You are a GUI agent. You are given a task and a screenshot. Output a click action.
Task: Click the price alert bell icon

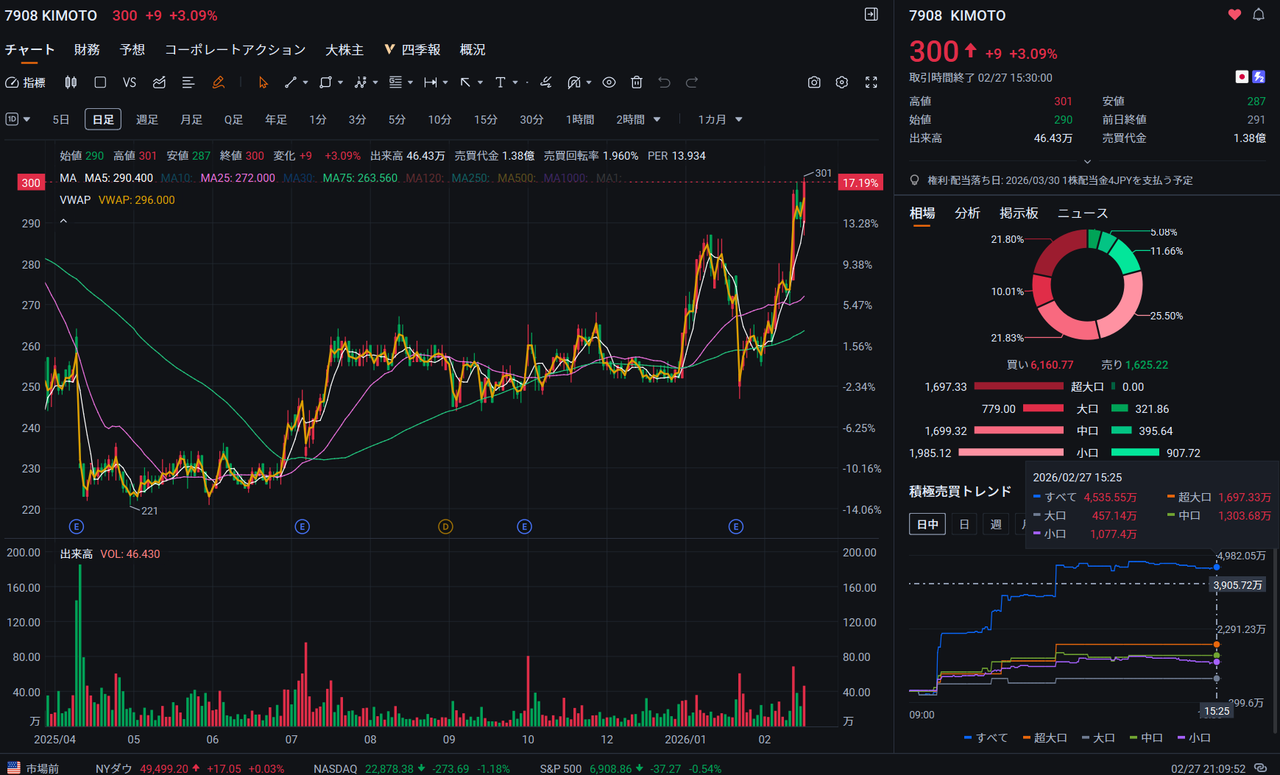(1258, 15)
